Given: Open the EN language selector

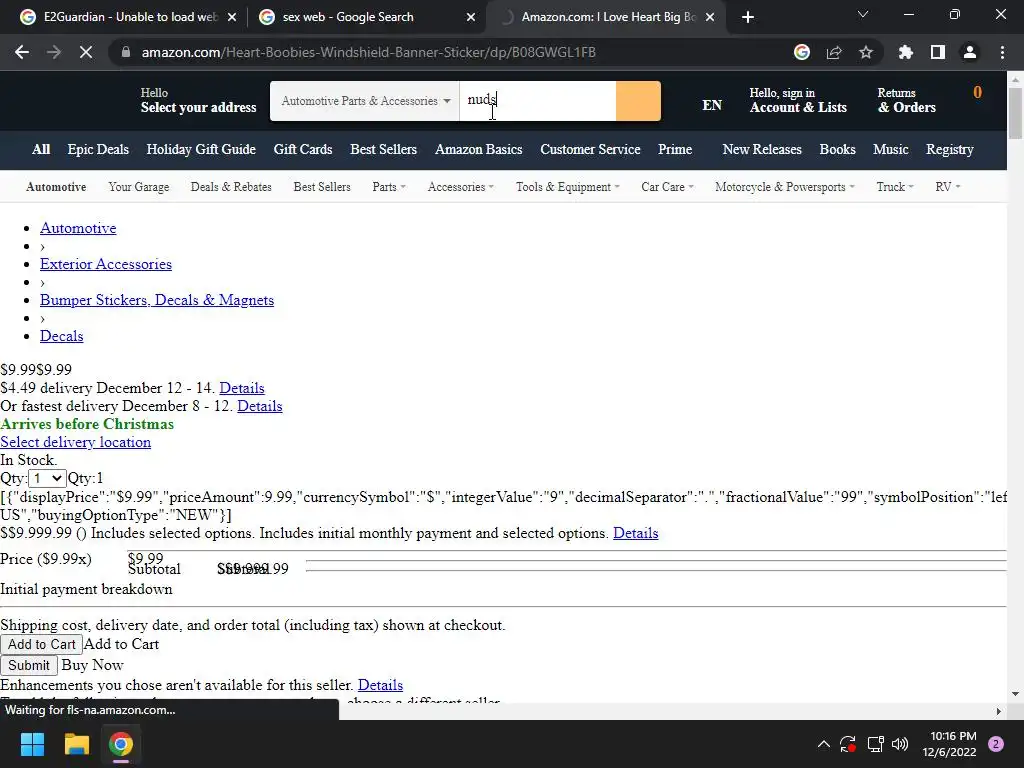Looking at the screenshot, I should pos(712,105).
